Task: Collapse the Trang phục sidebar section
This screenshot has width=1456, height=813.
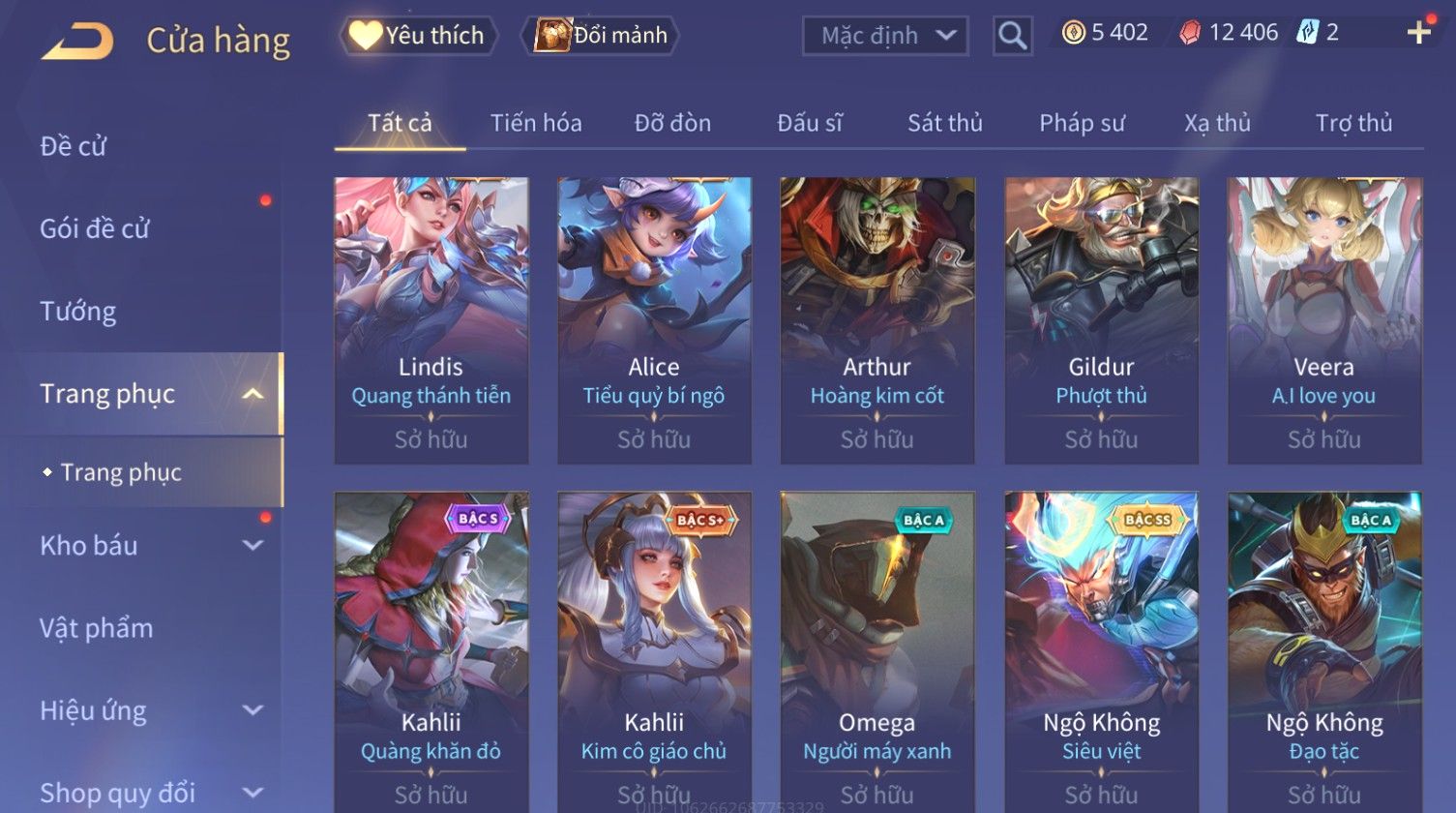Action: [x=253, y=394]
